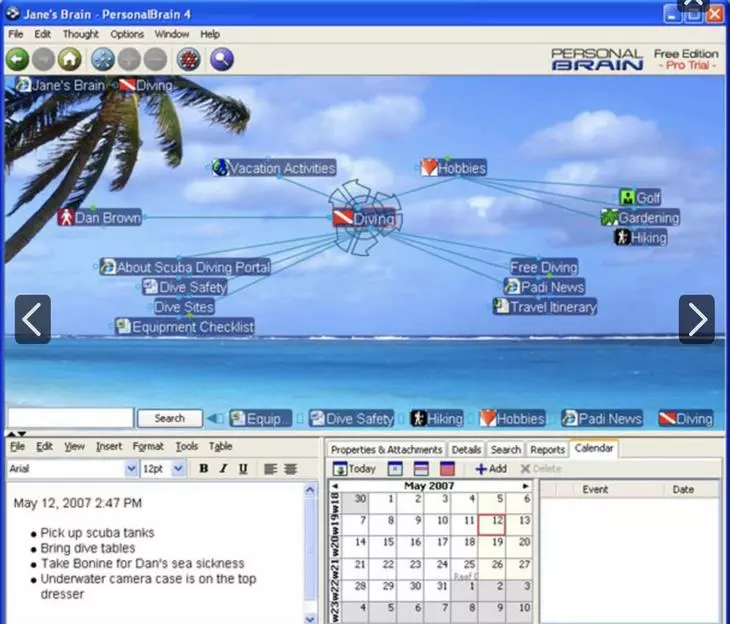Click the Home toolbar button
The width and height of the screenshot is (730, 624).
tap(69, 60)
